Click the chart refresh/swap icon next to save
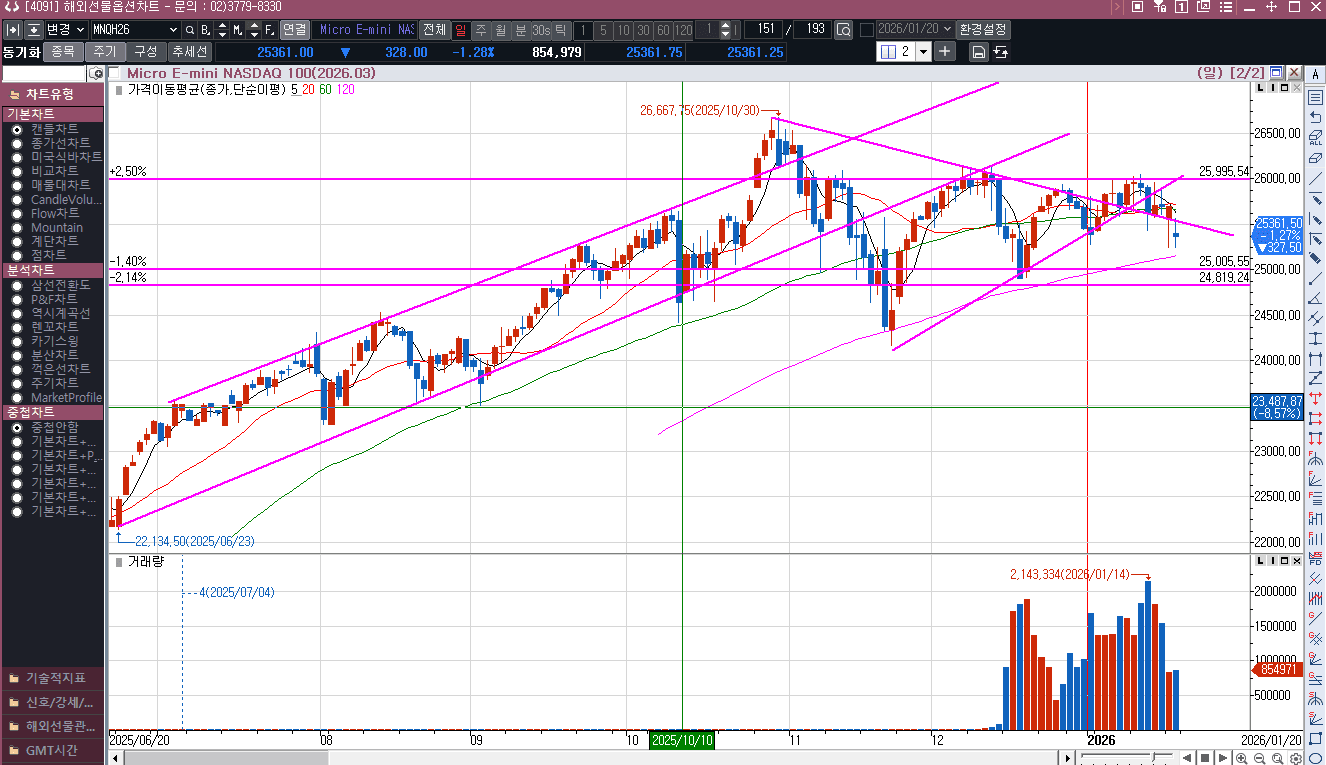 1000,52
